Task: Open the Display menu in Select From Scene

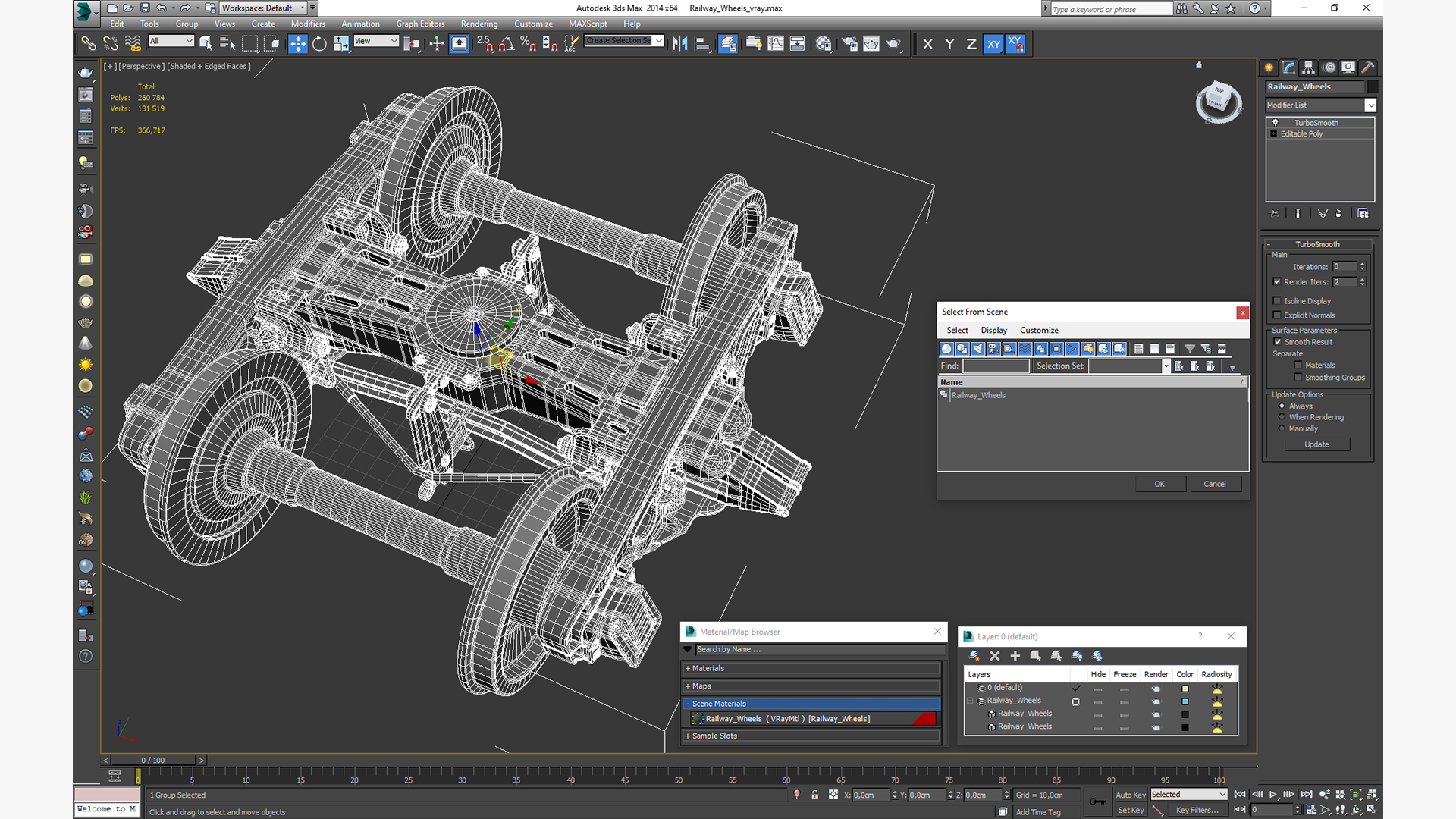Action: point(993,331)
